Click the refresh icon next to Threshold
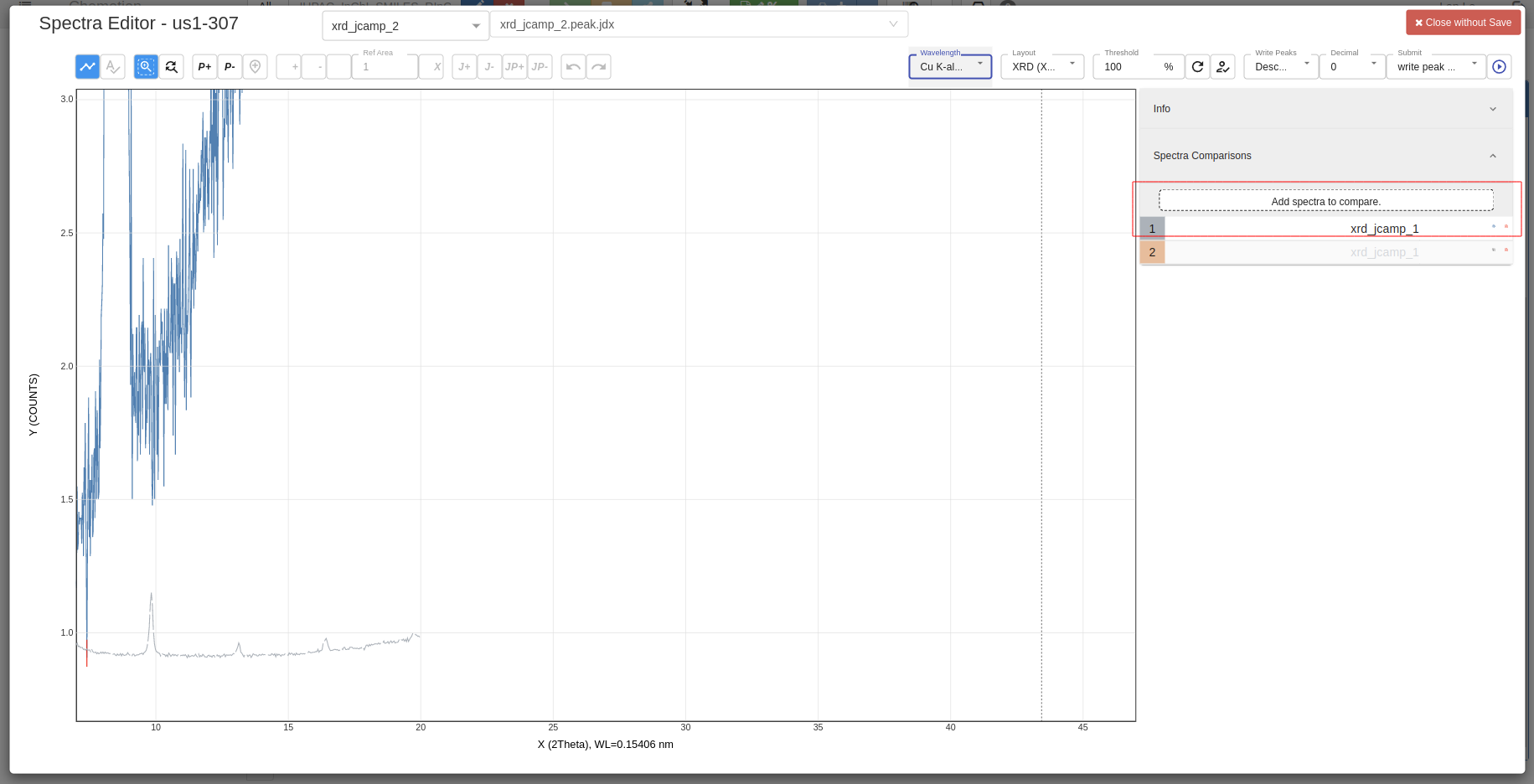The image size is (1534, 784). (1197, 66)
